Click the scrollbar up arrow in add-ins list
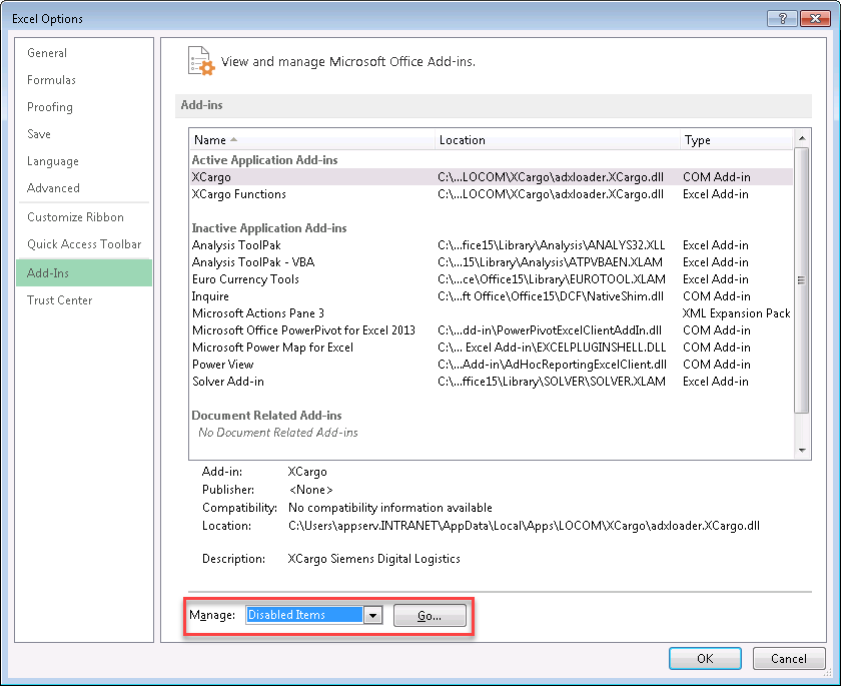The width and height of the screenshot is (841, 686). tap(800, 139)
